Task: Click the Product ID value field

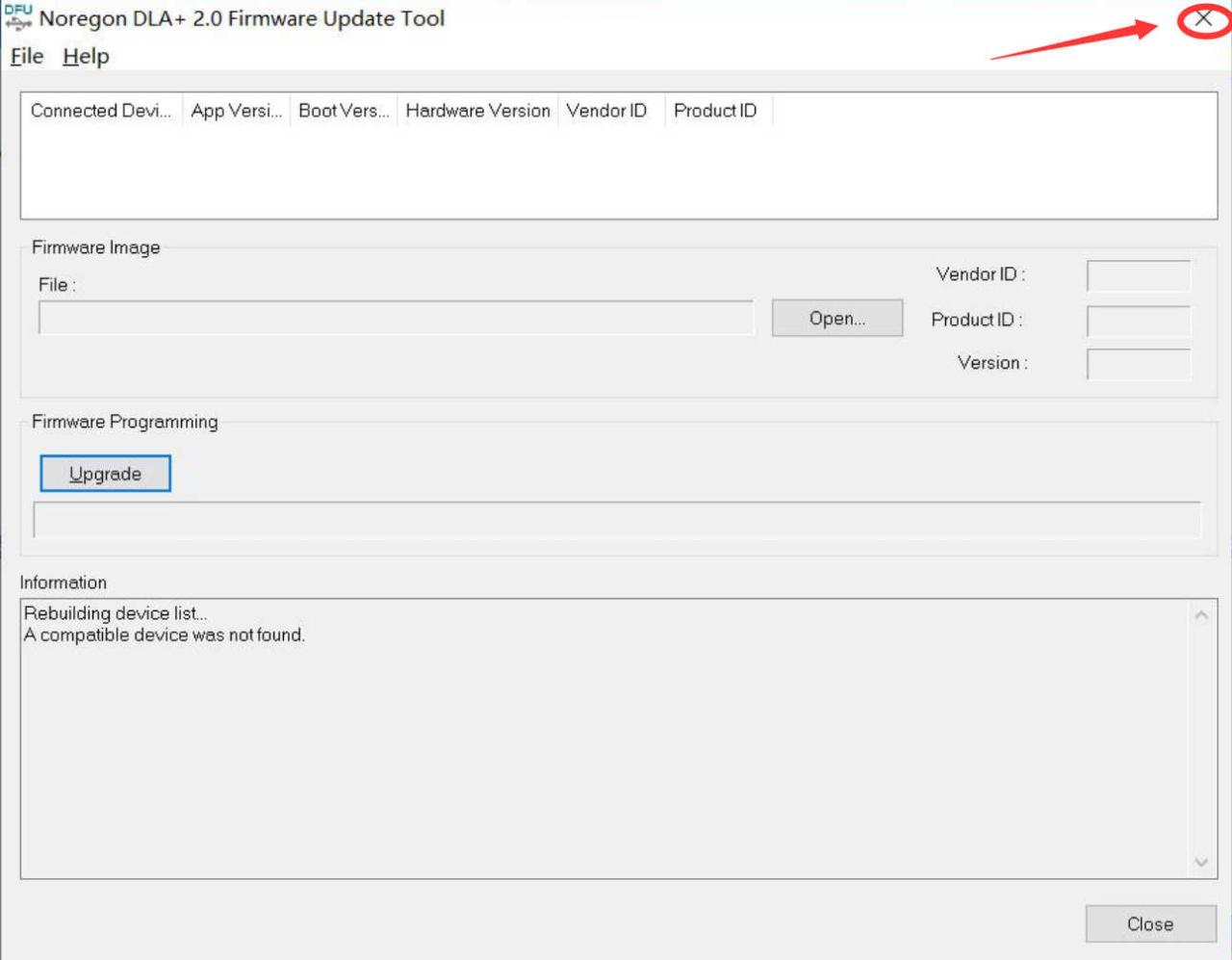Action: pos(1139,321)
